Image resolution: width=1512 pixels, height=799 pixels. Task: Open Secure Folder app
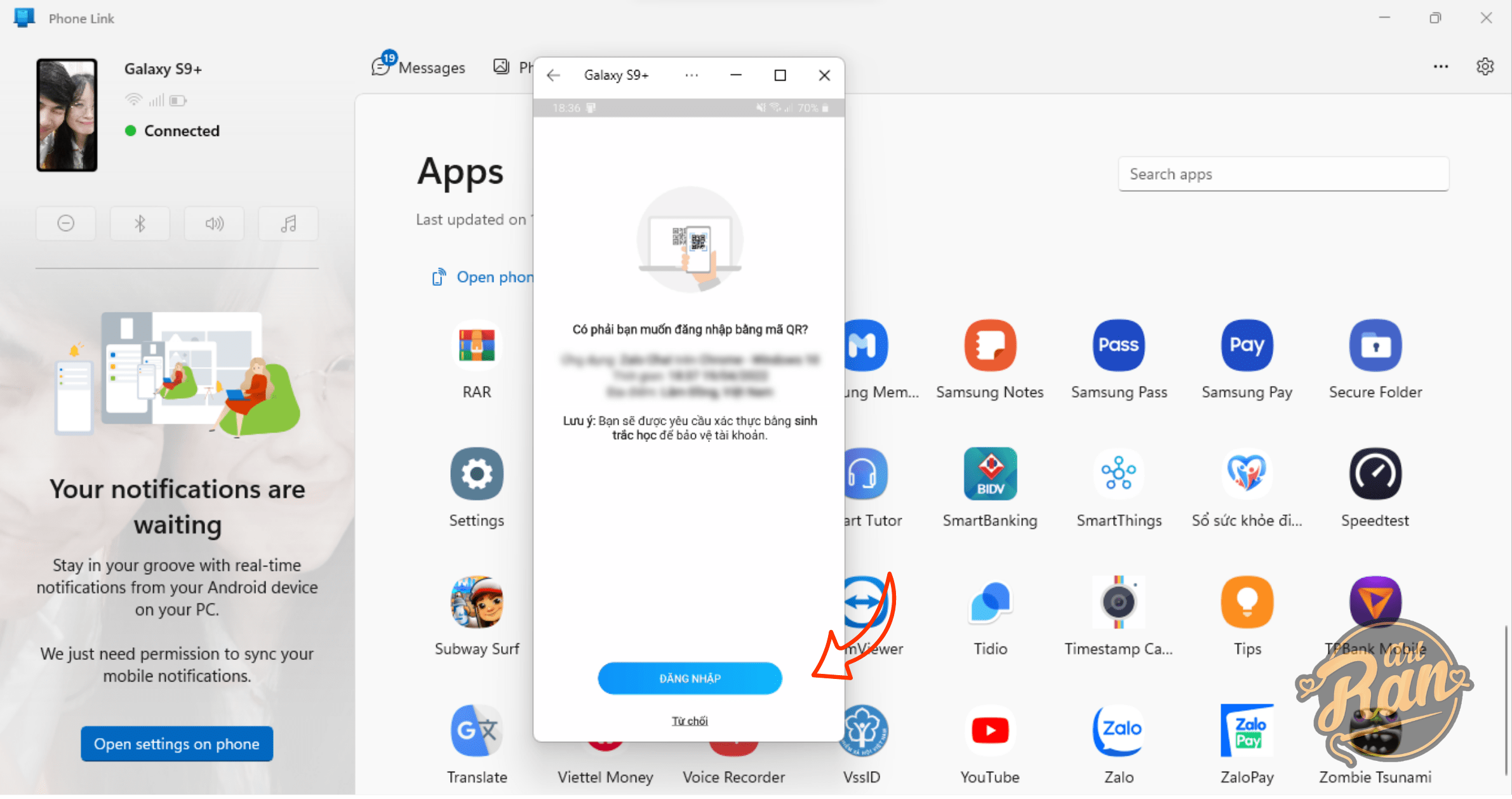pos(1375,346)
